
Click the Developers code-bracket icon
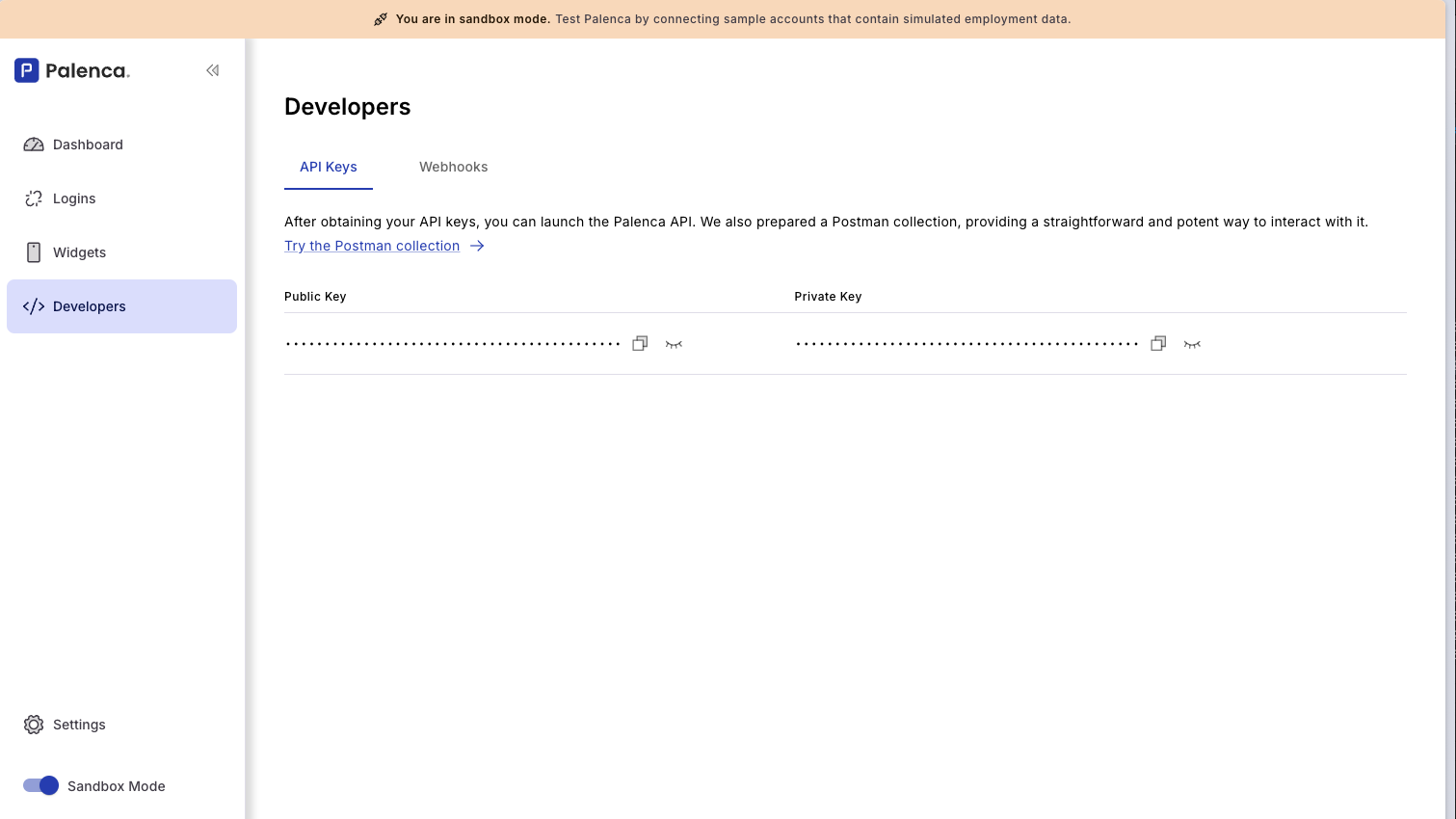pyautogui.click(x=34, y=306)
